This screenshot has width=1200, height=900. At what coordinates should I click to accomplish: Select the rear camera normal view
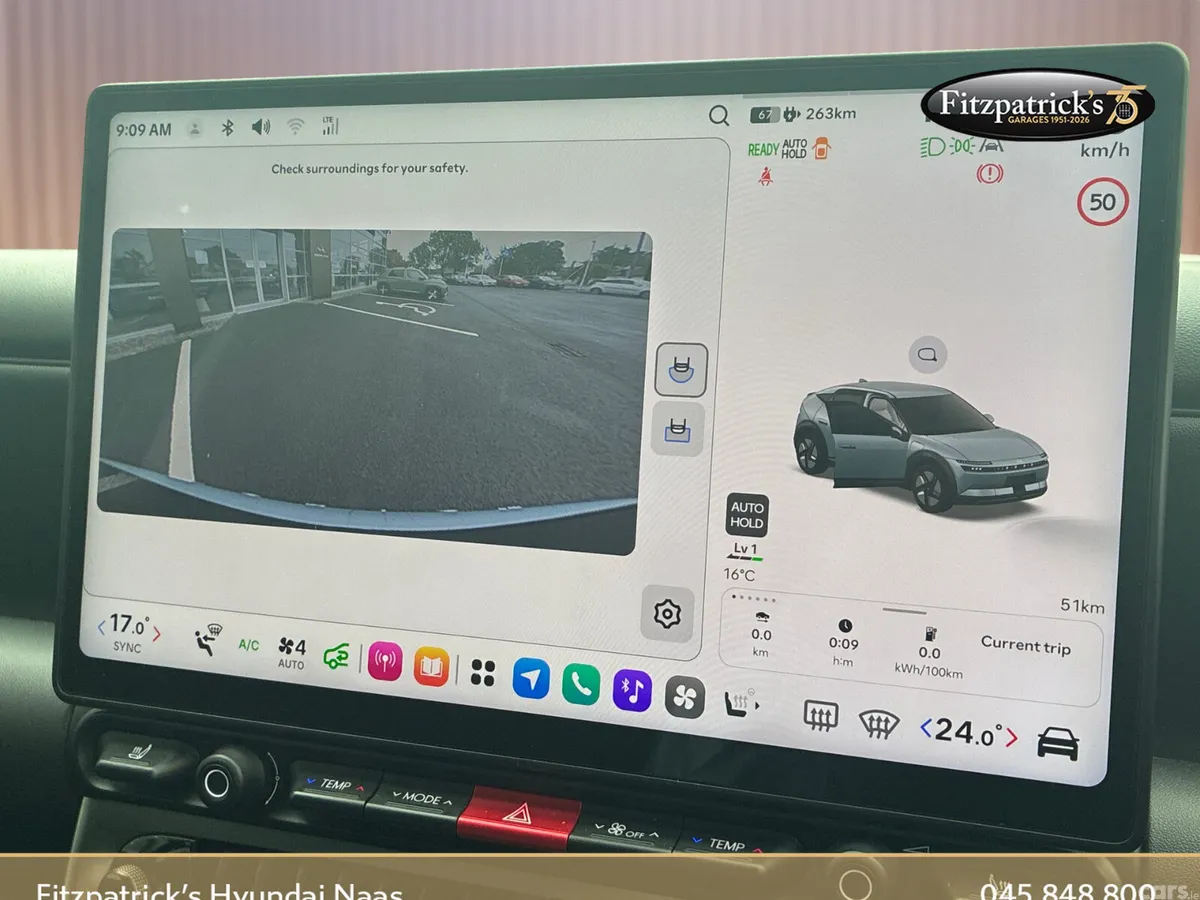pyautogui.click(x=680, y=369)
